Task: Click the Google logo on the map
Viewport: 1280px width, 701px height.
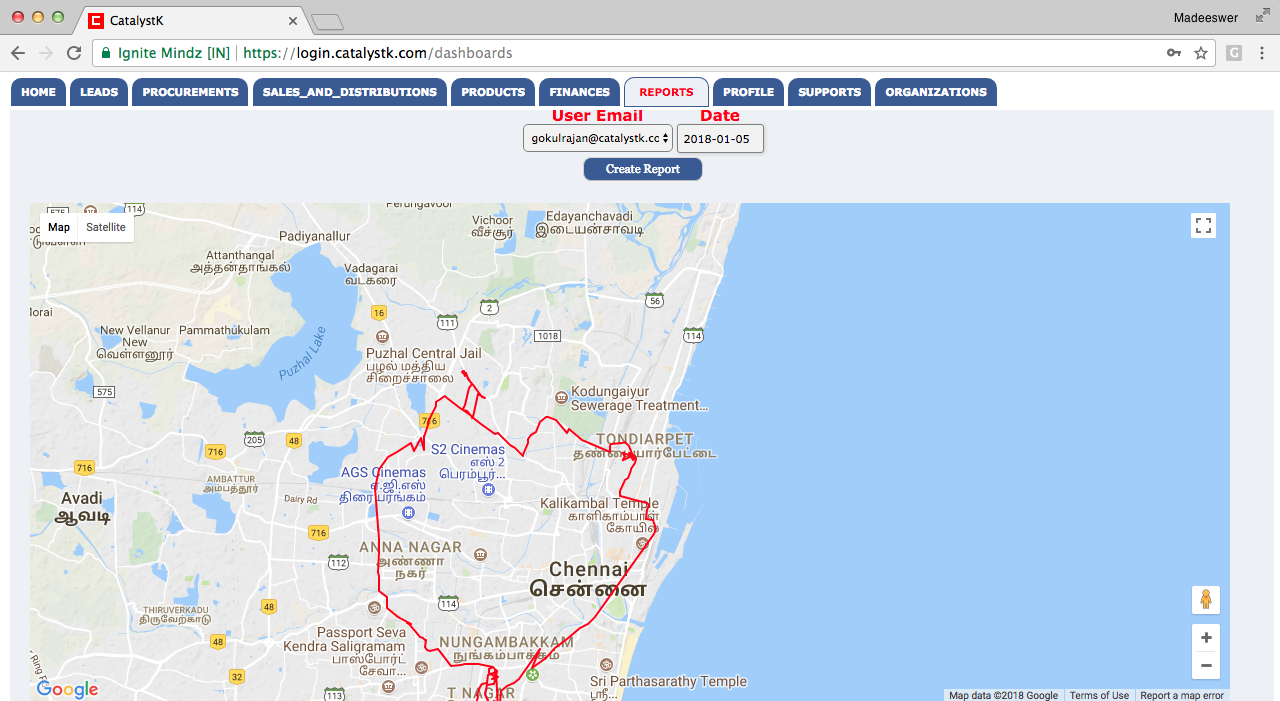Action: (67, 689)
